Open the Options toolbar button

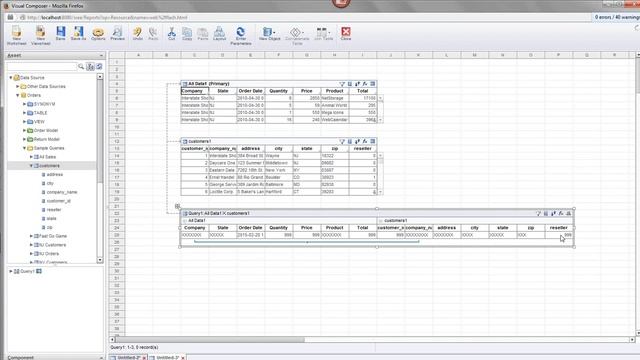(98, 33)
